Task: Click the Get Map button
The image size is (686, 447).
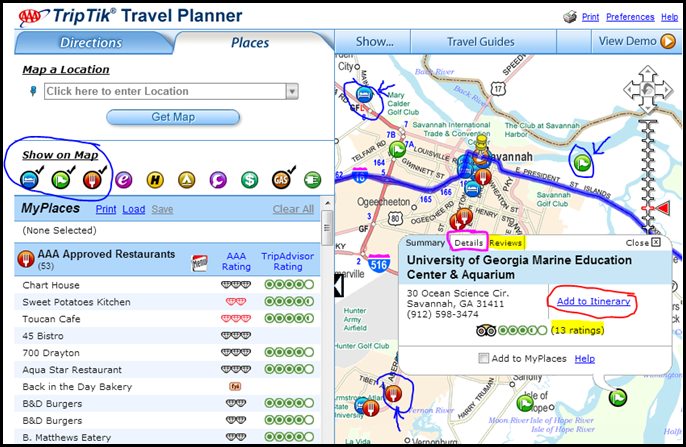Action: 173,117
